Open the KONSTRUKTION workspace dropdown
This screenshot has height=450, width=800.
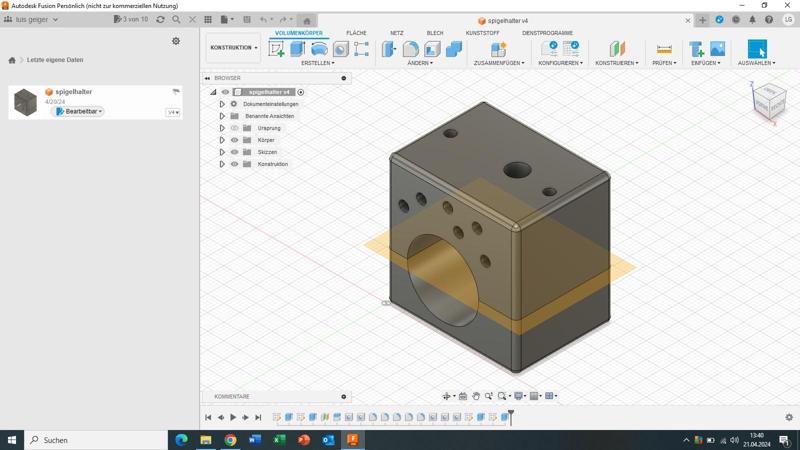233,48
